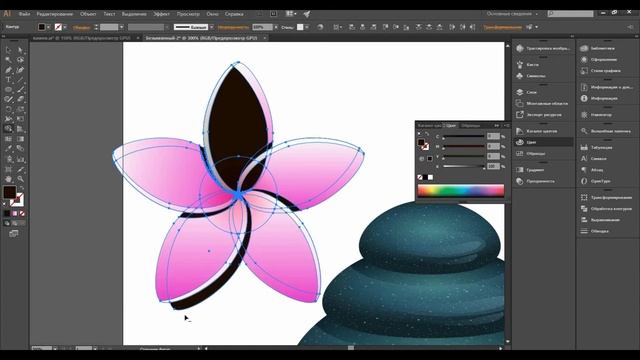This screenshot has height=360, width=640.
Task: Select the Rotate tool
Action: [9, 109]
